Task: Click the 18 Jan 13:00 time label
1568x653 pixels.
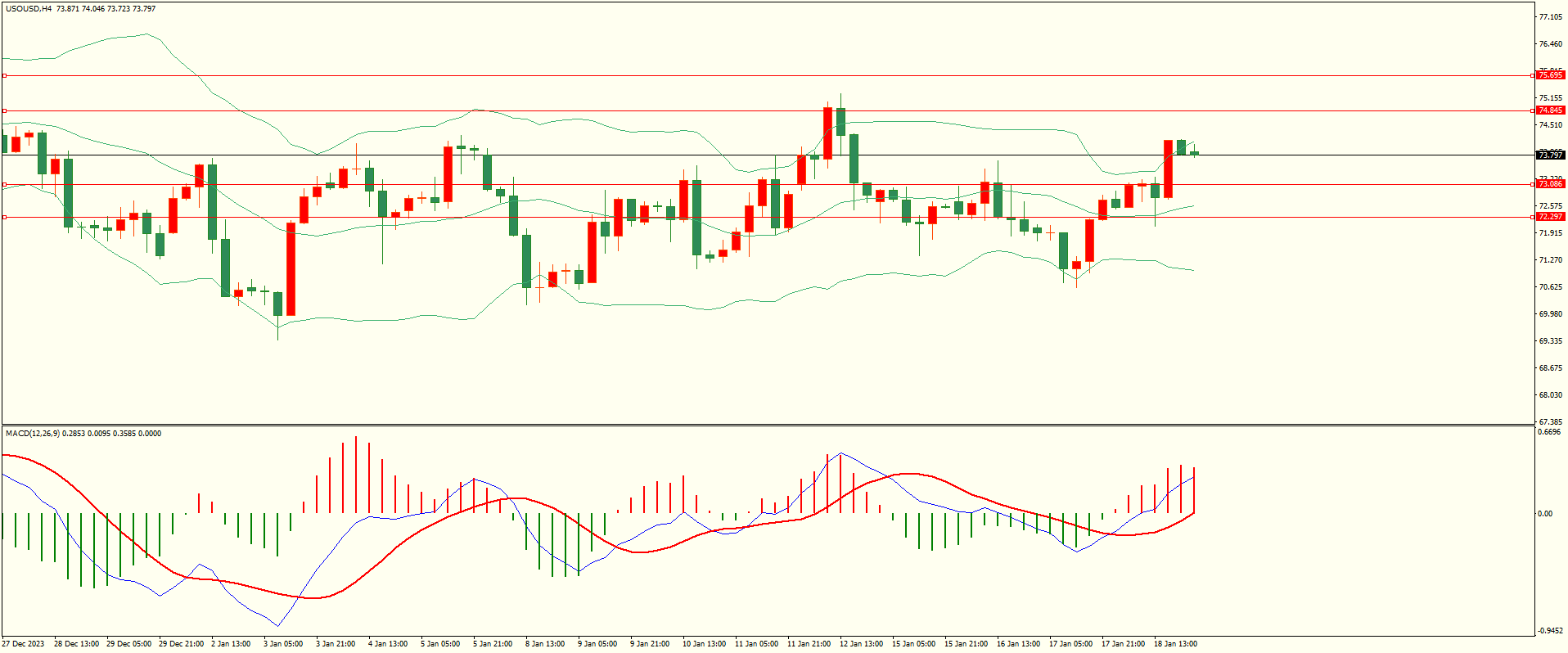Action: pos(1175,644)
